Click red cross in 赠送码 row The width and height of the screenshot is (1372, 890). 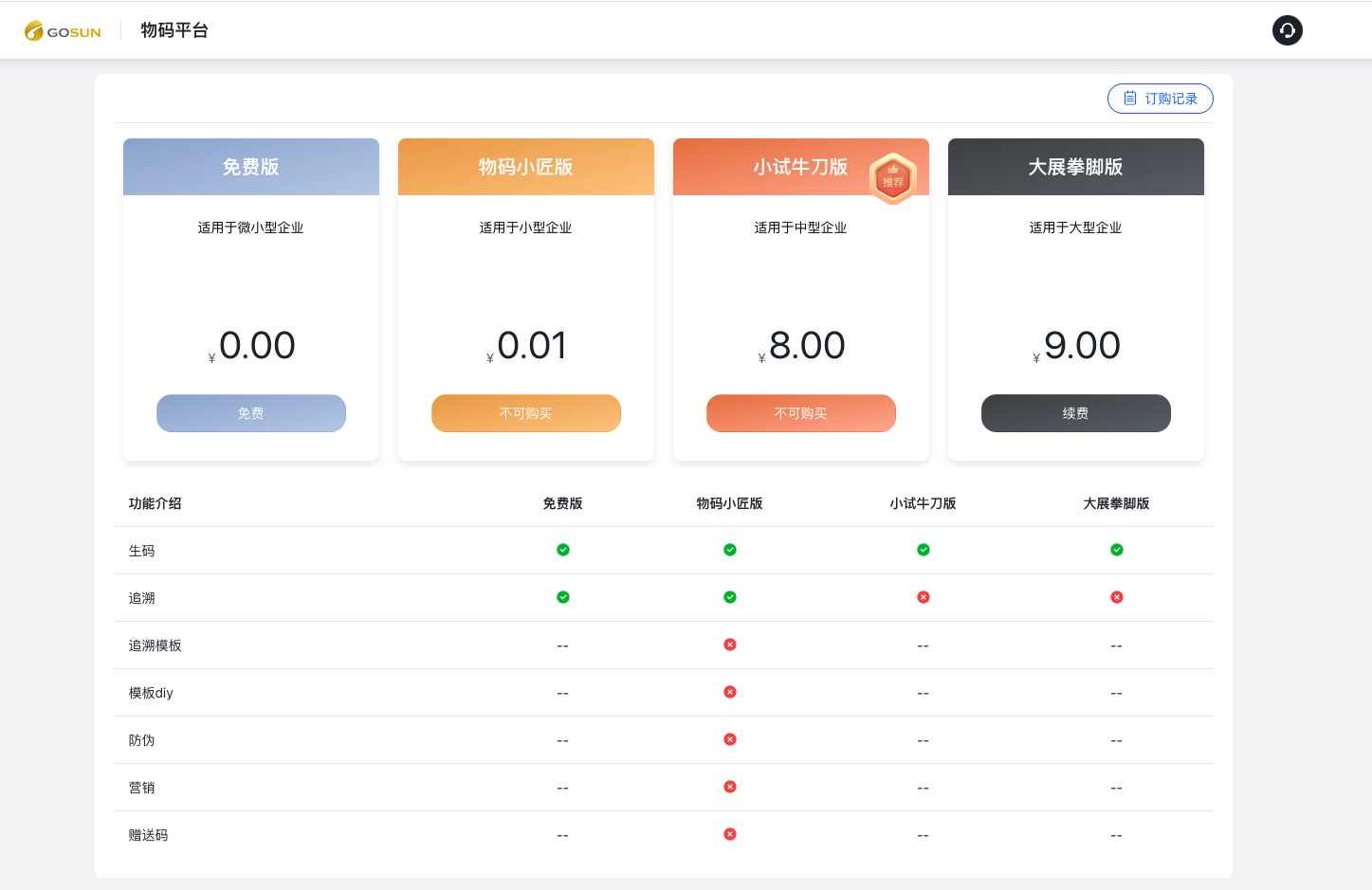730,834
